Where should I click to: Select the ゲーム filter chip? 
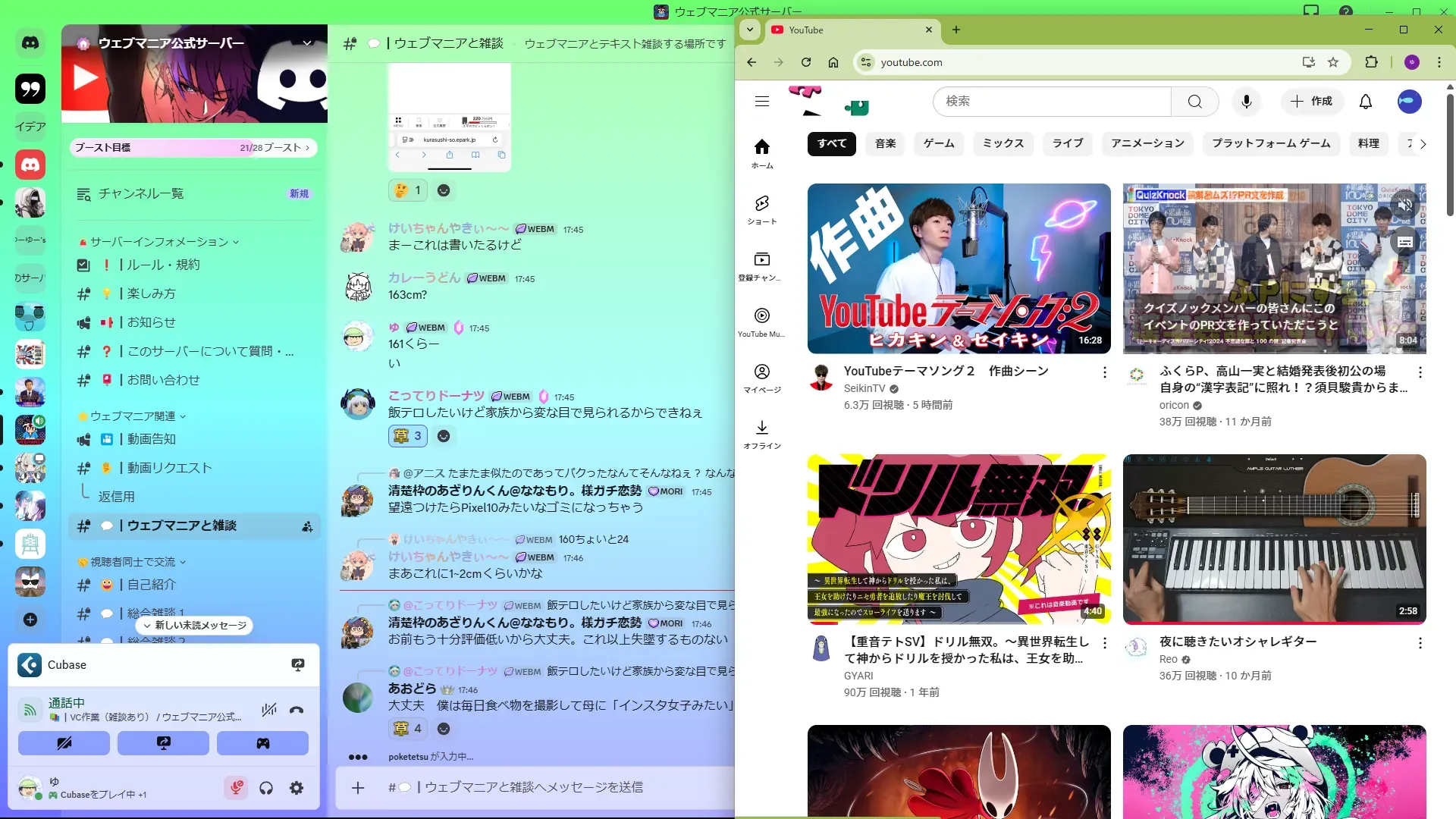coord(938,143)
